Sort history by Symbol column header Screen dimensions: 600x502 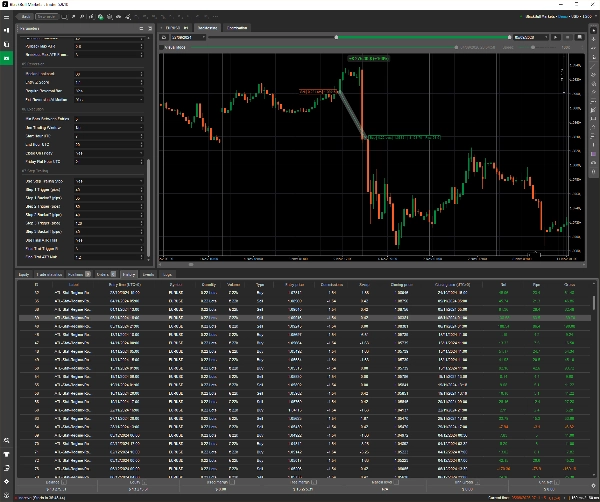[176, 285]
